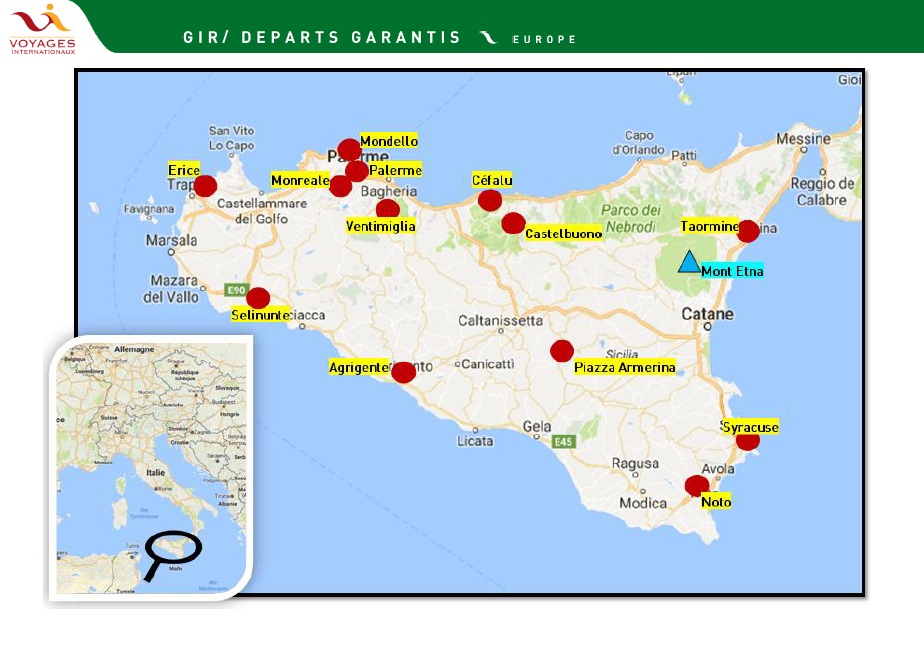This screenshot has width=924, height=648.
Task: Click the Palerme yellow label
Action: 395,170
